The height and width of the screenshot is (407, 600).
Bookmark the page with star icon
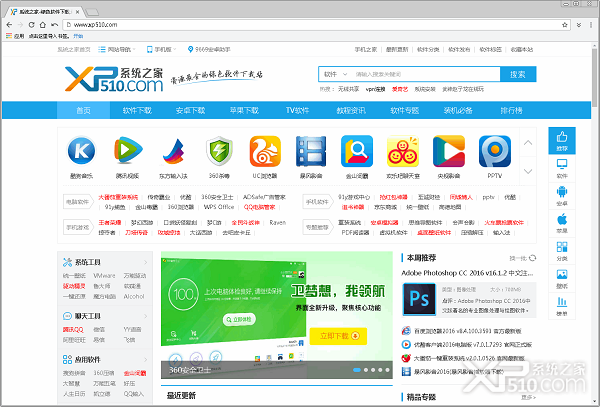[x=564, y=25]
